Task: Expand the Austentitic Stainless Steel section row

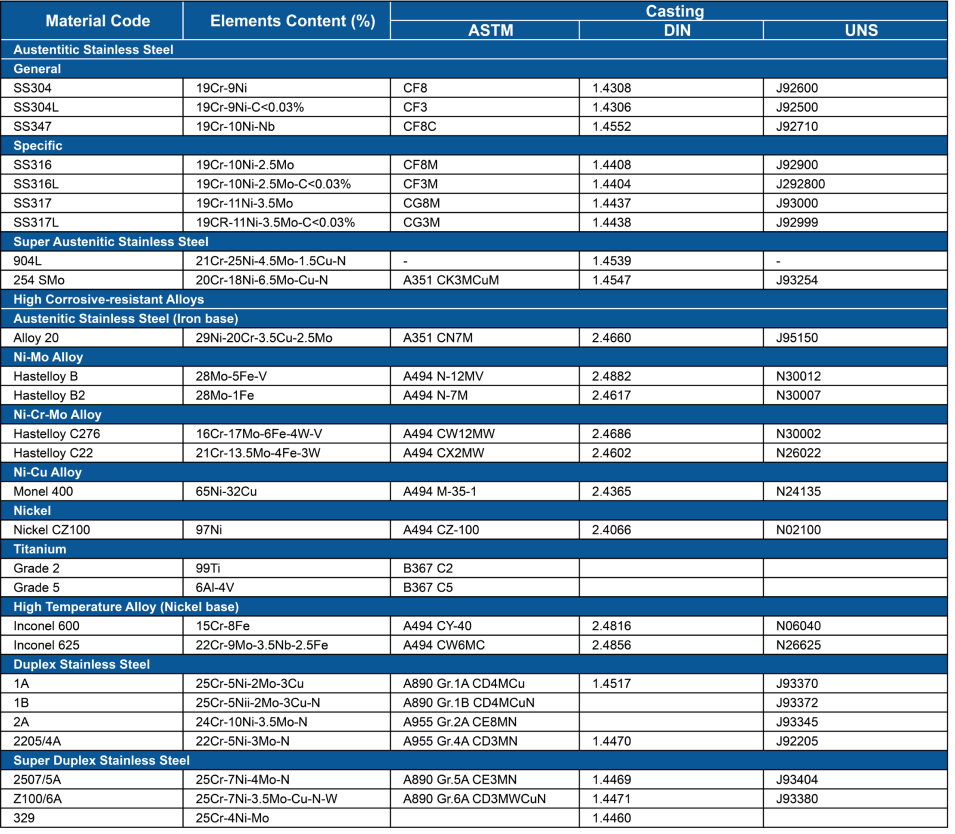Action: point(93,50)
